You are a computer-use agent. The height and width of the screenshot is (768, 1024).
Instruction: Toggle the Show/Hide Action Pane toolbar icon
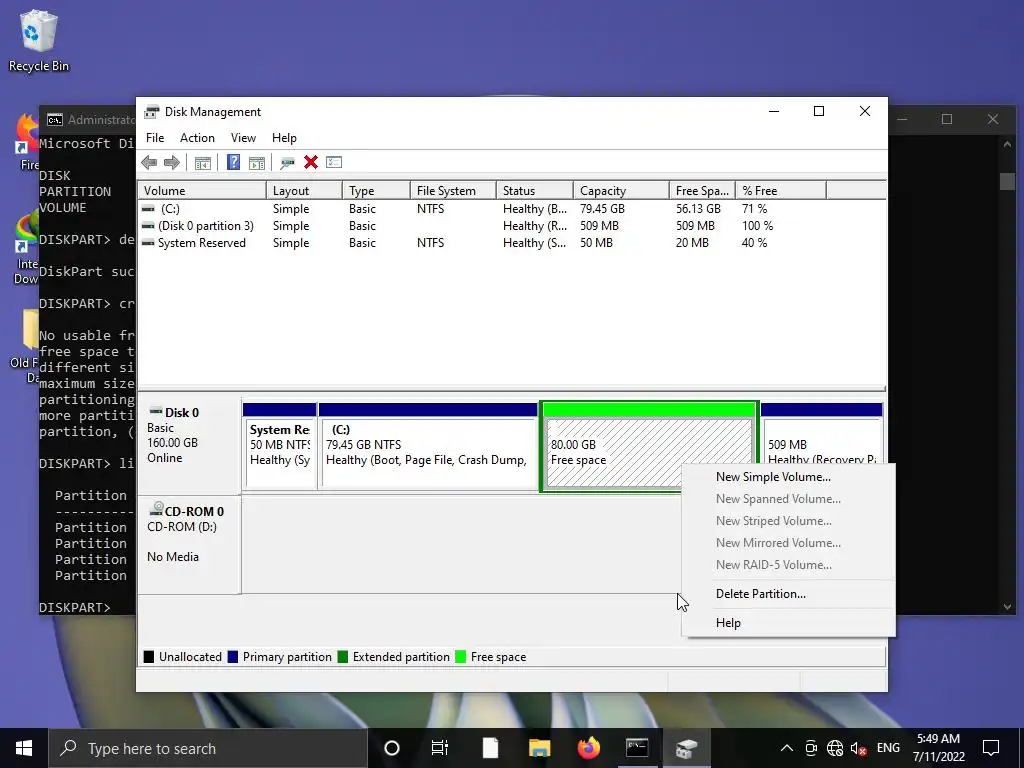click(257, 163)
